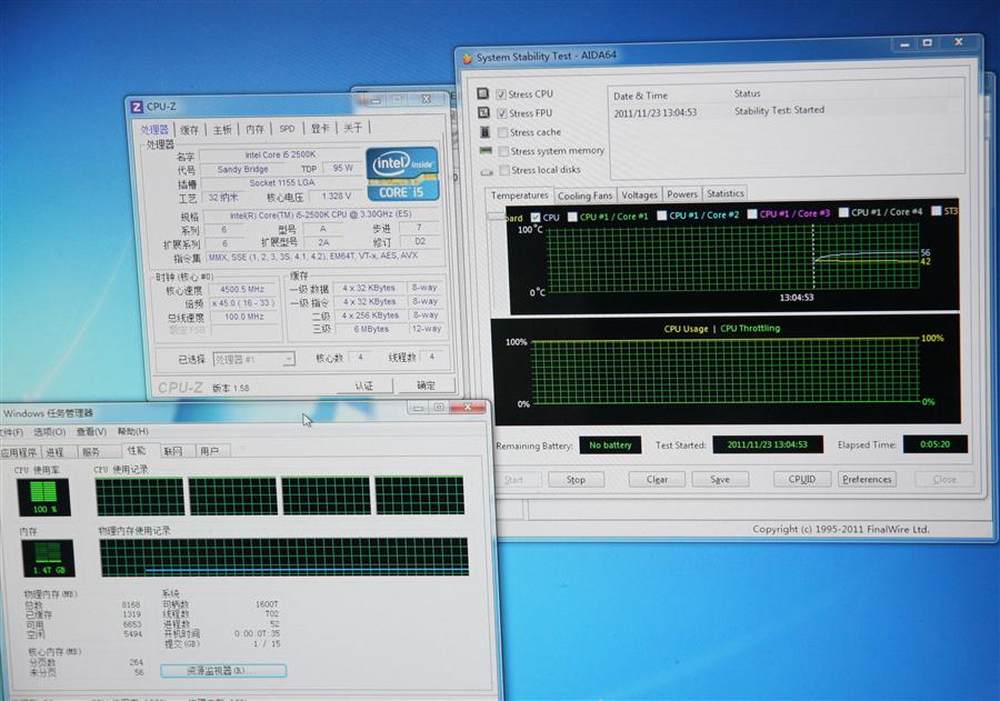Open the 用户 tab in Task Manager

209,452
